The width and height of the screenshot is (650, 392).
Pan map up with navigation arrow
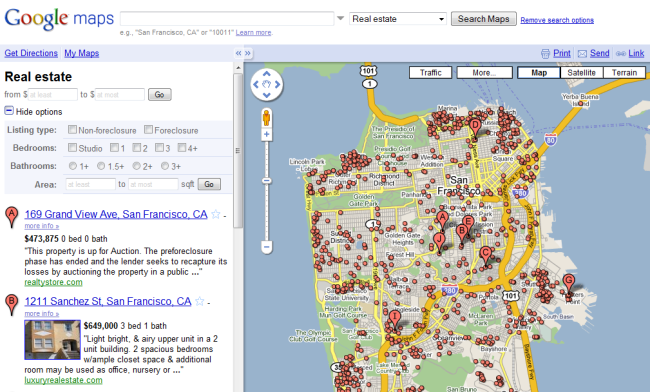pos(267,74)
